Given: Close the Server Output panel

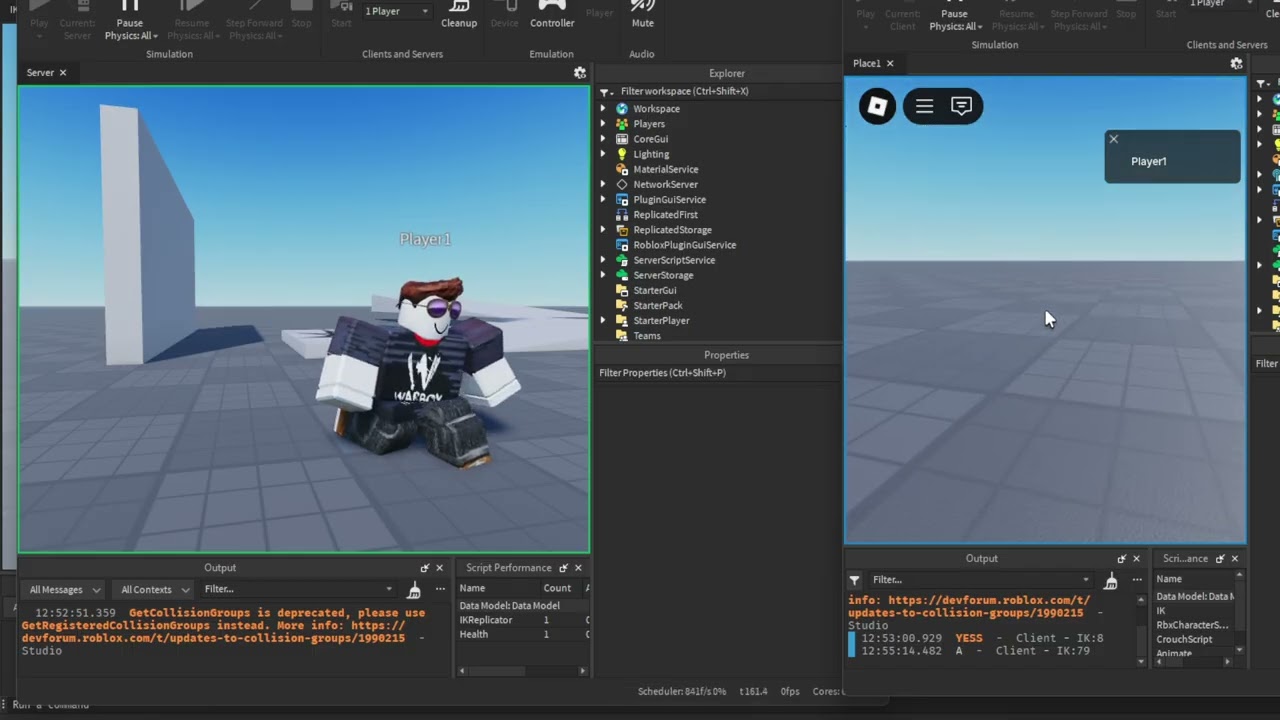Looking at the screenshot, I should click(x=439, y=568).
